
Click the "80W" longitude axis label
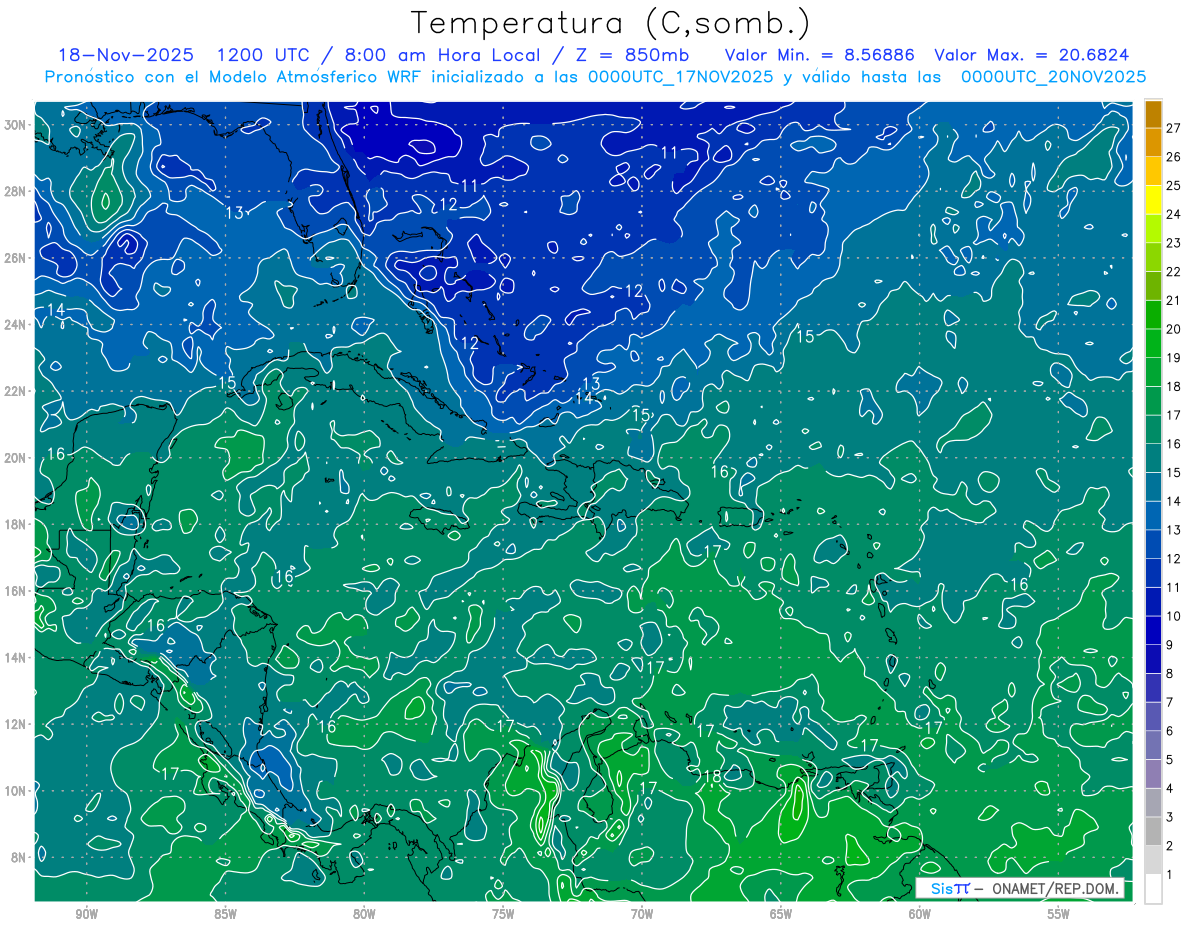point(364,914)
